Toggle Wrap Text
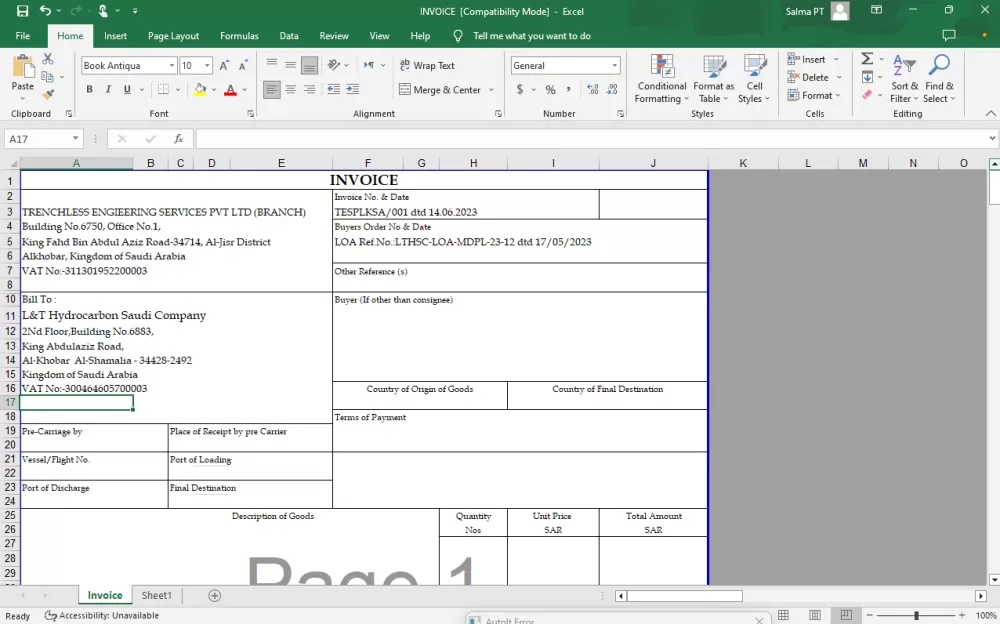This screenshot has height=624, width=1000. coord(427,65)
